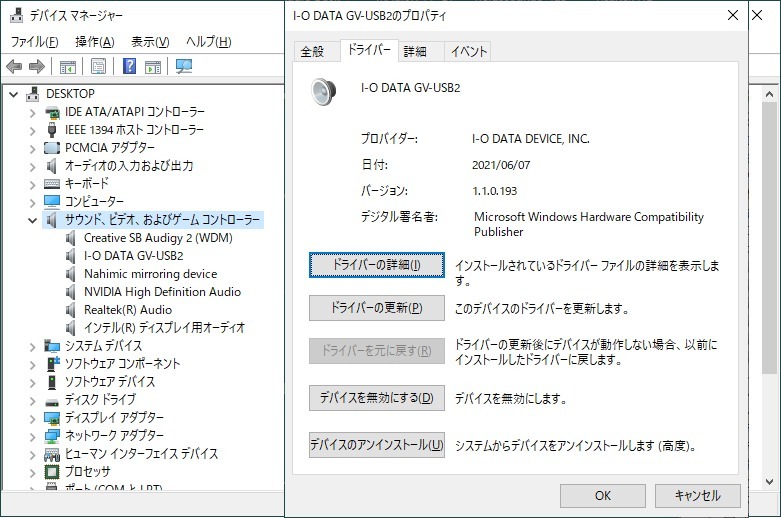Click Show/Hide Console Tree toolbar icon
Screen dimensions: 781x518
point(68,66)
